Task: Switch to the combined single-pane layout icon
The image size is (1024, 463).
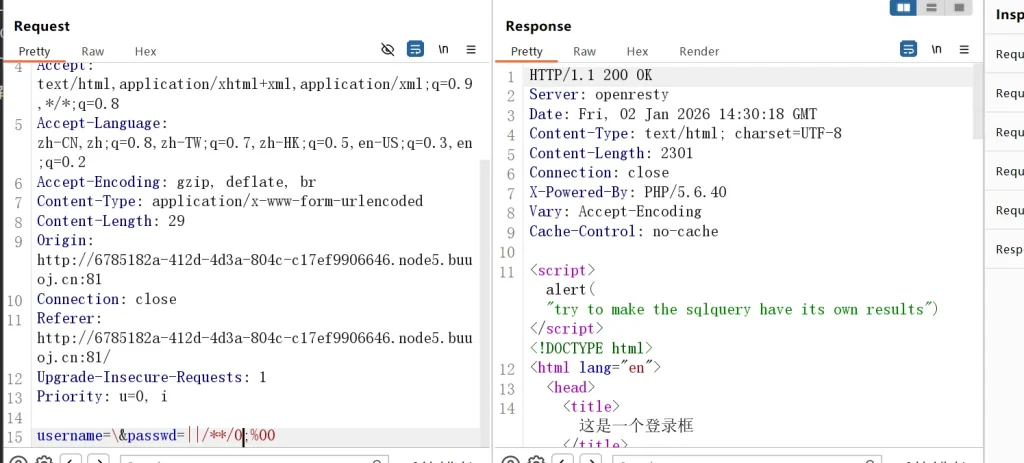Action: coord(958,8)
